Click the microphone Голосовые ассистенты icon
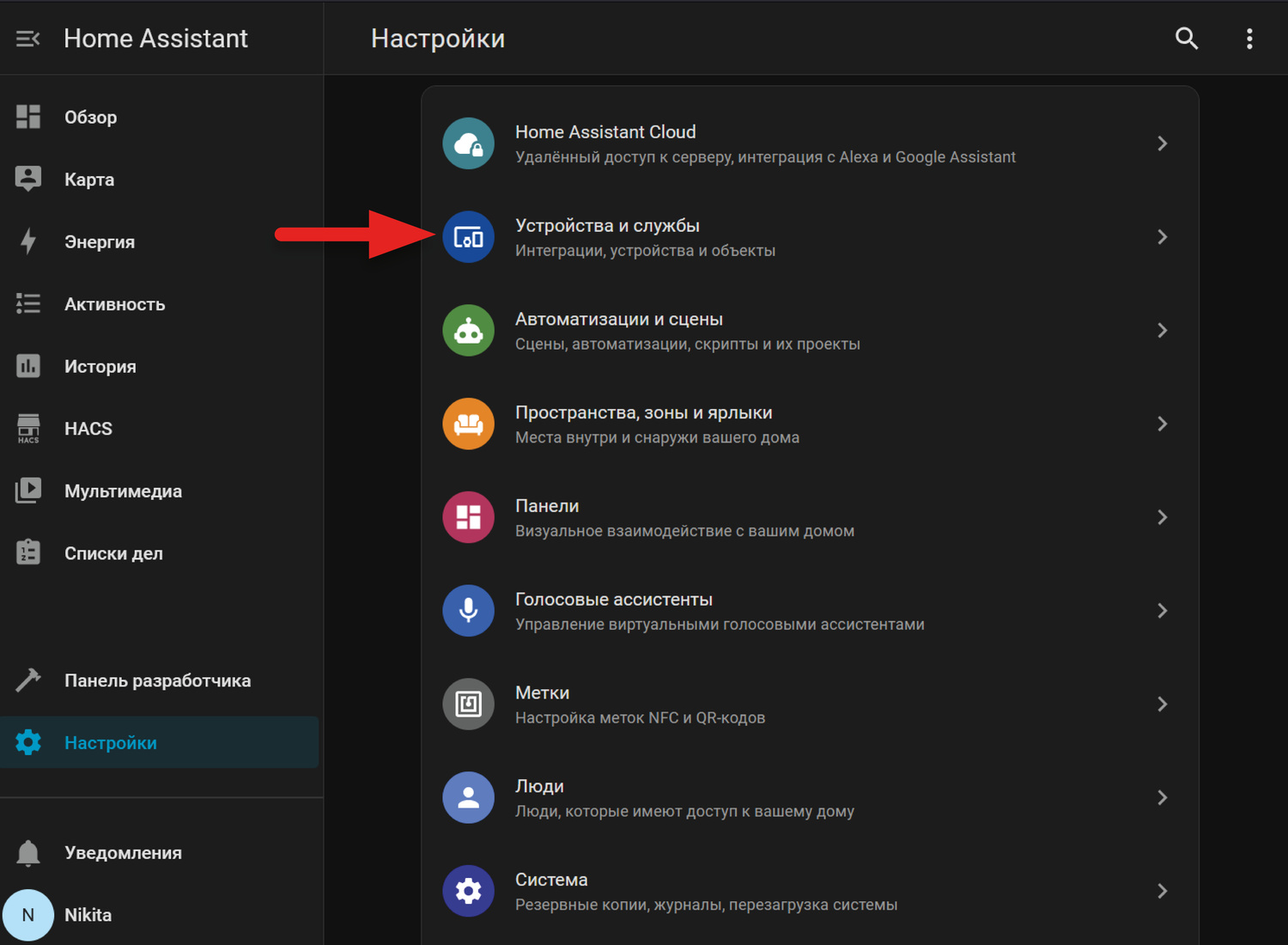The height and width of the screenshot is (945, 1288). pyautogui.click(x=468, y=611)
